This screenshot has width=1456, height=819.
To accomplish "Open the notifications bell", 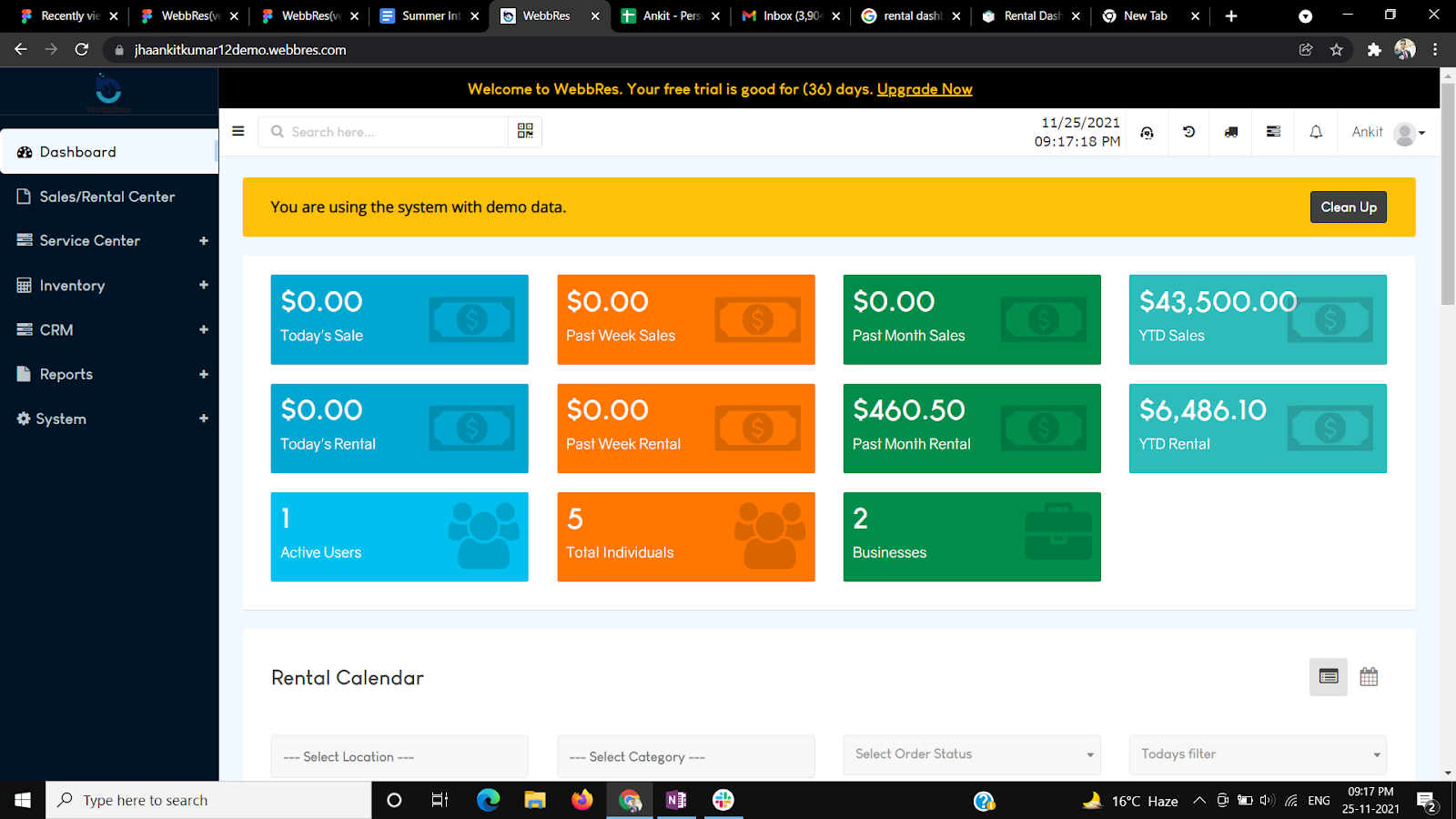I will tap(1316, 132).
